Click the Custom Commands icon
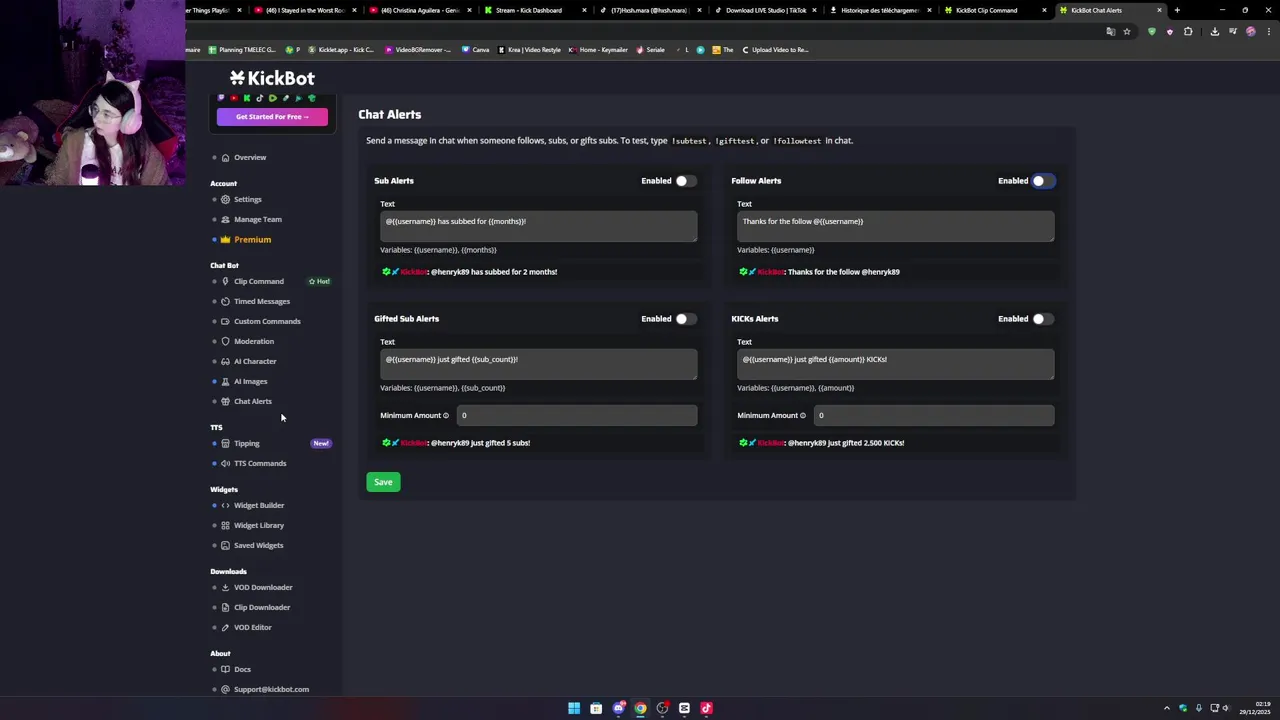Viewport: 1280px width, 720px height. click(x=225, y=321)
